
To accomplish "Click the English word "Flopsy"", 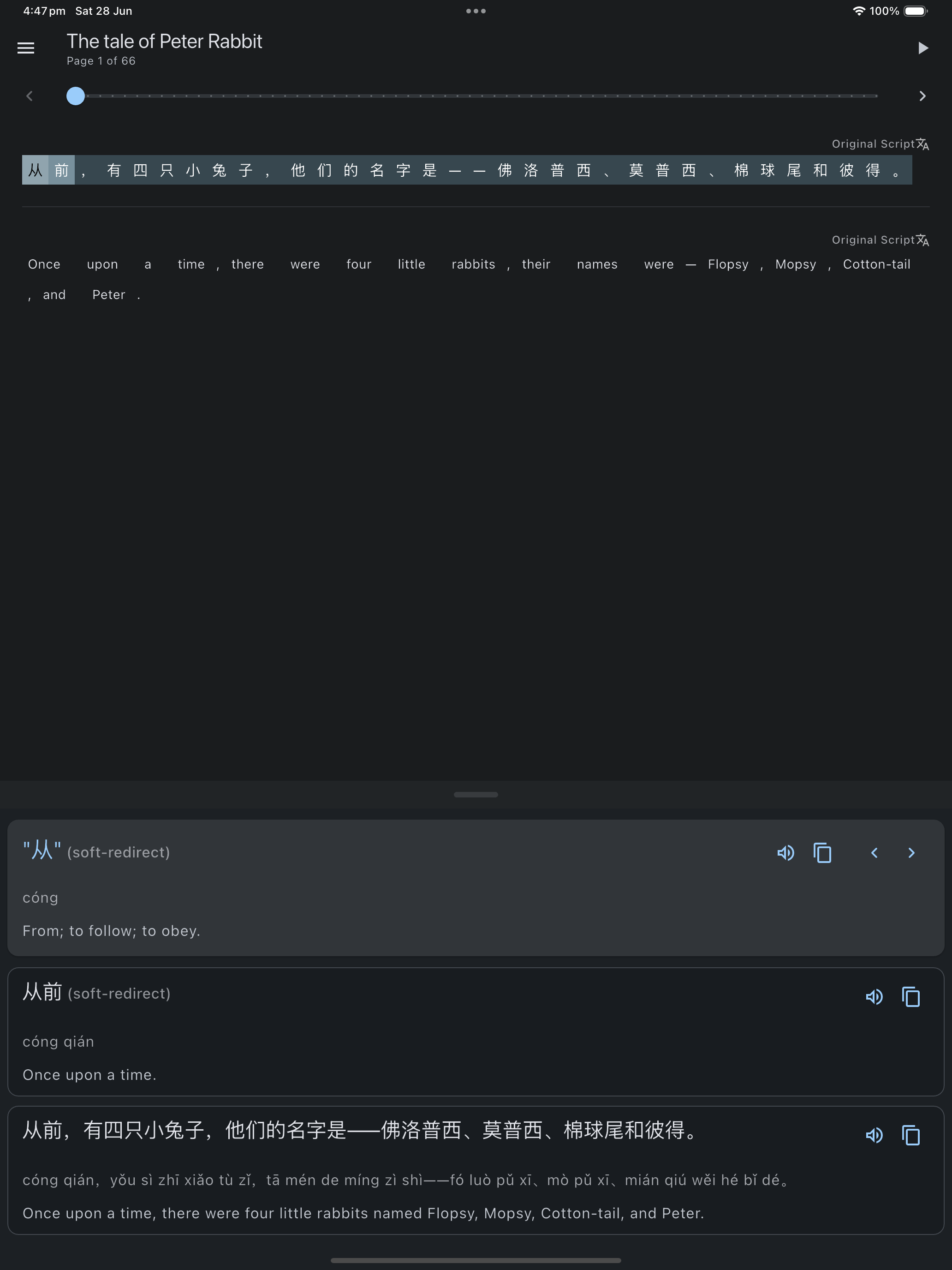I will [x=728, y=264].
